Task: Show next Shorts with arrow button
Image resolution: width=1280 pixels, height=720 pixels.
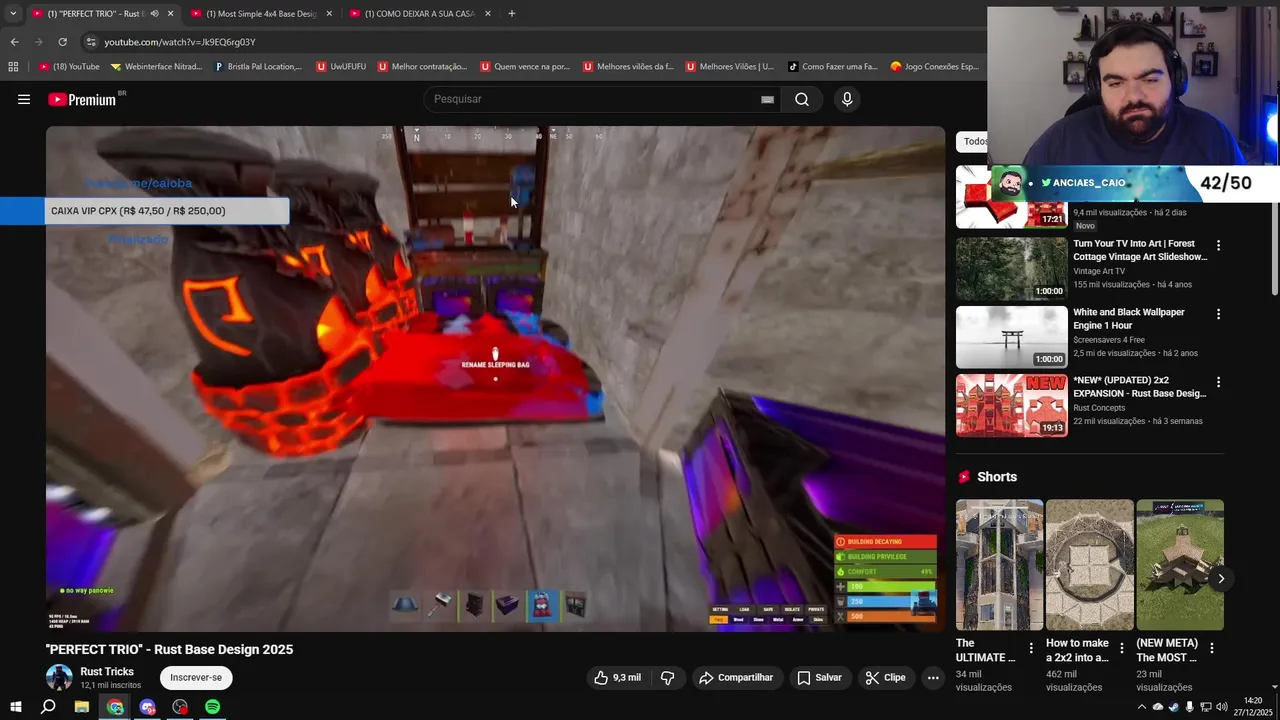Action: point(1221,579)
